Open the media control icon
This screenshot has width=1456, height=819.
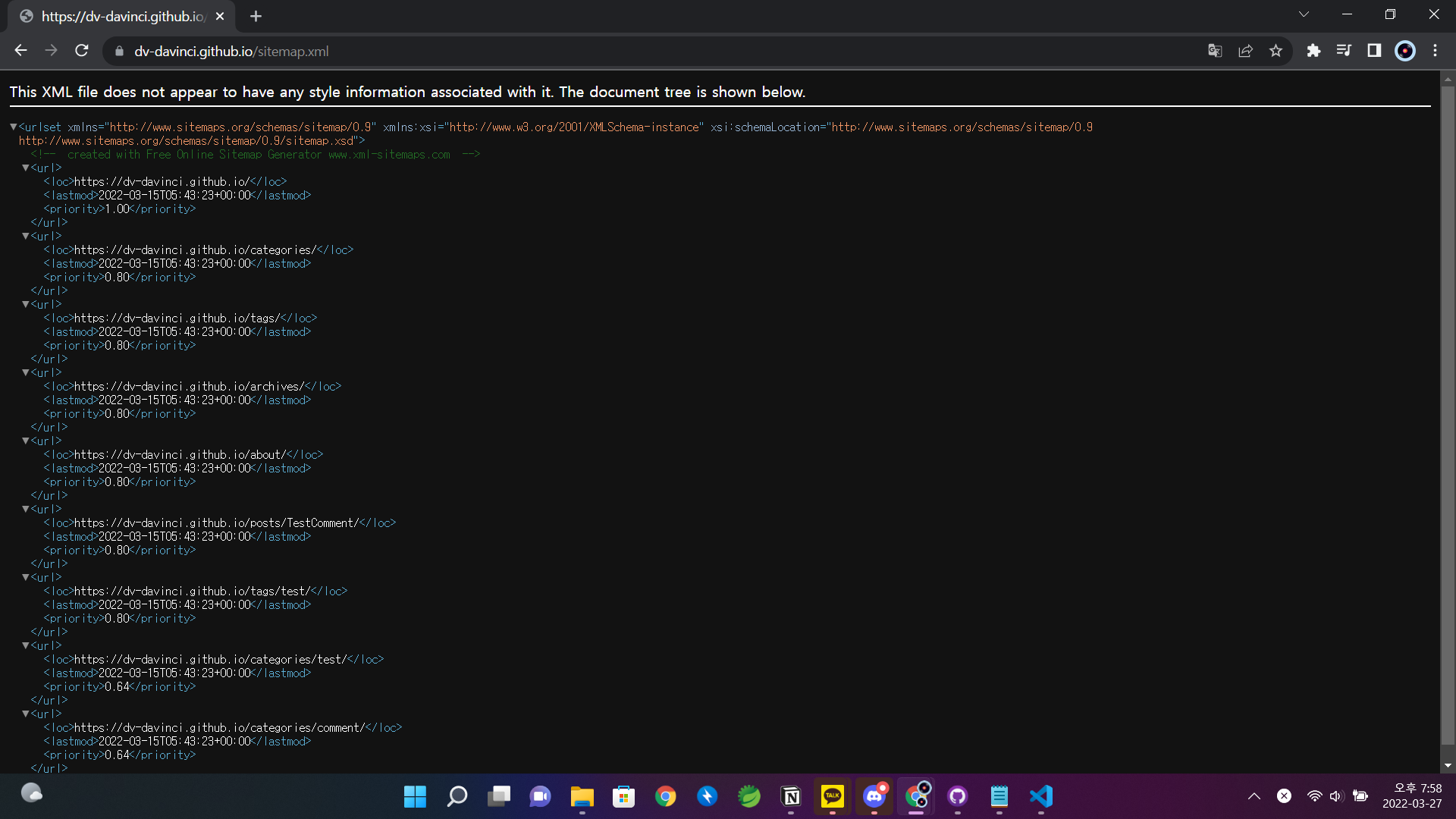pos(1344,51)
